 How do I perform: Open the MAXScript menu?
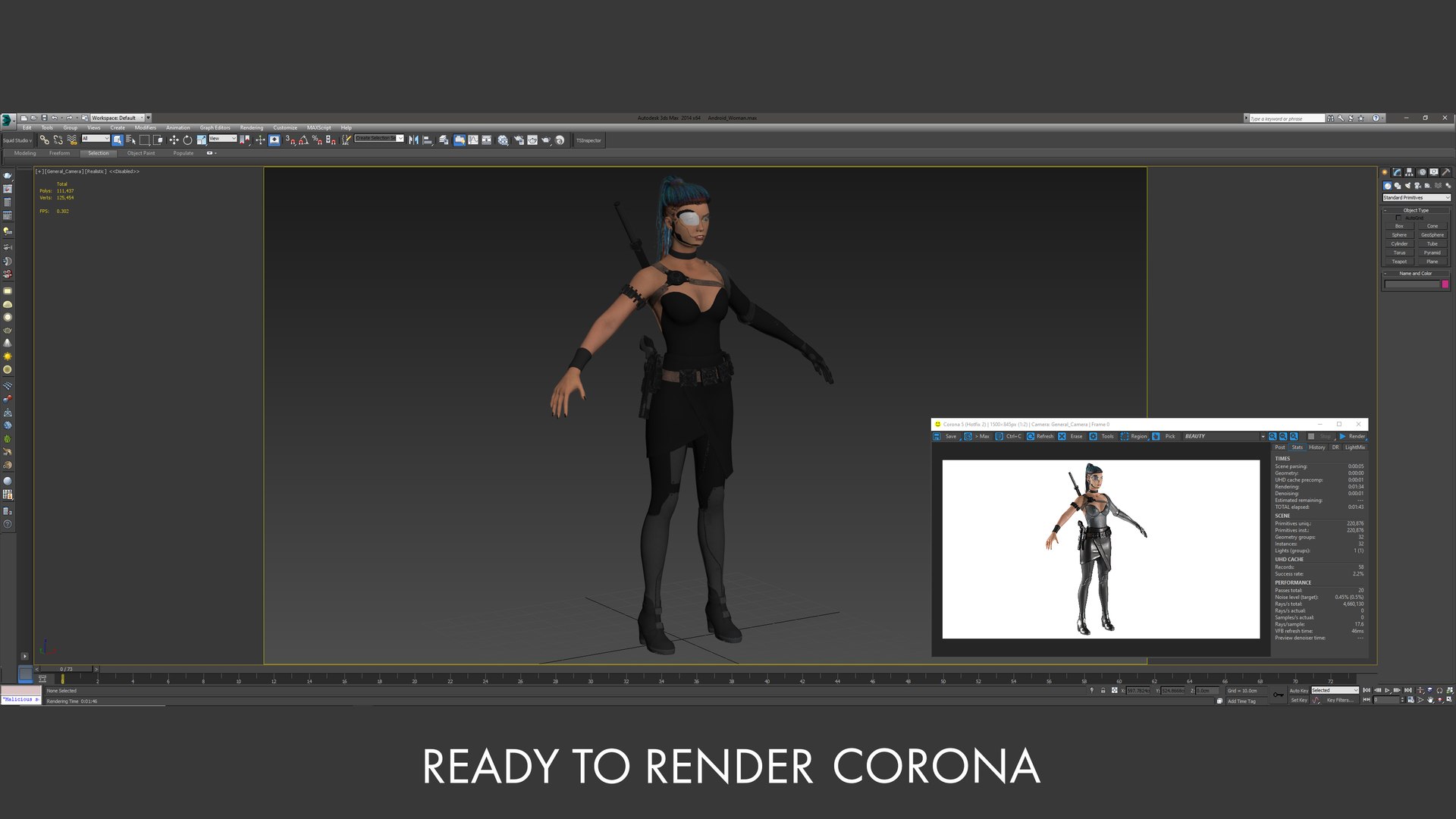coord(318,127)
